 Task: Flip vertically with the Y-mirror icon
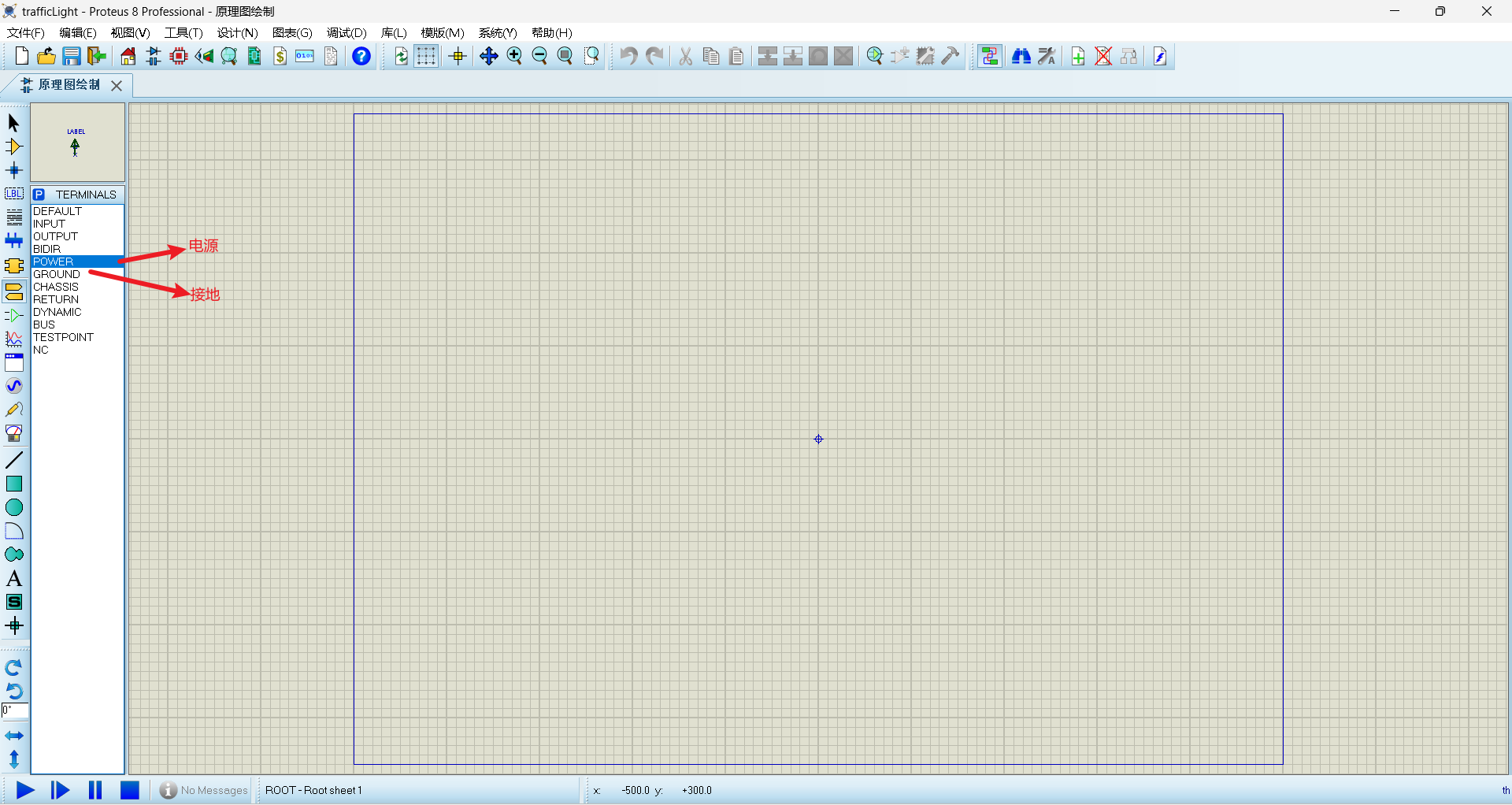pyautogui.click(x=13, y=759)
